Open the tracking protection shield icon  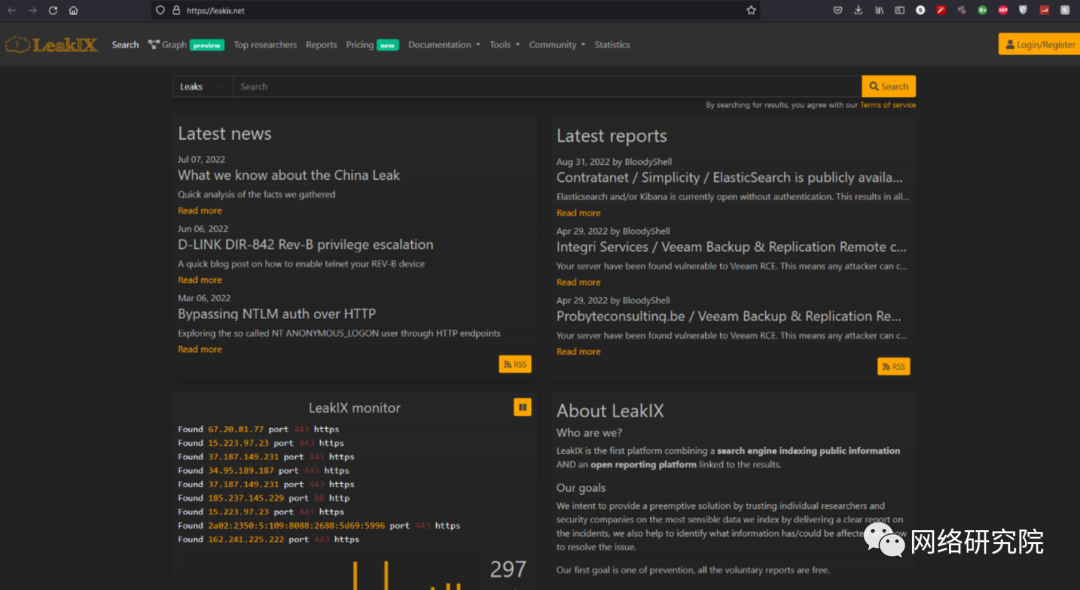(x=160, y=10)
